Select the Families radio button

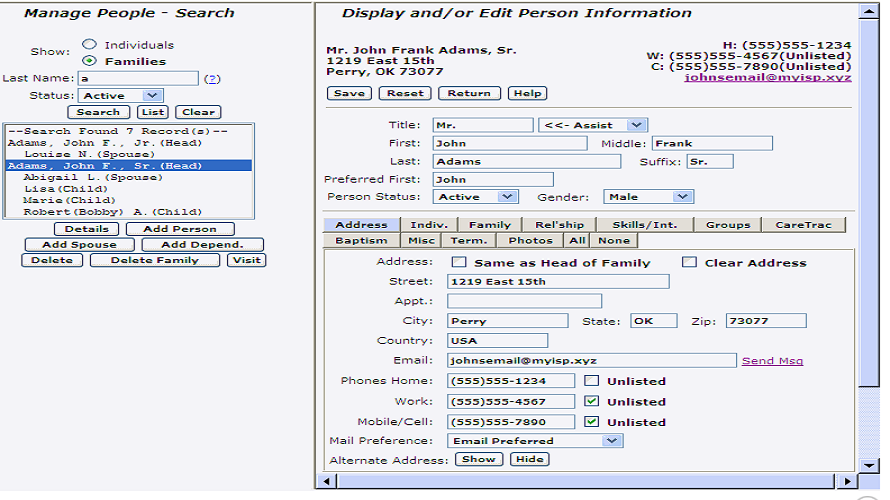(x=89, y=61)
